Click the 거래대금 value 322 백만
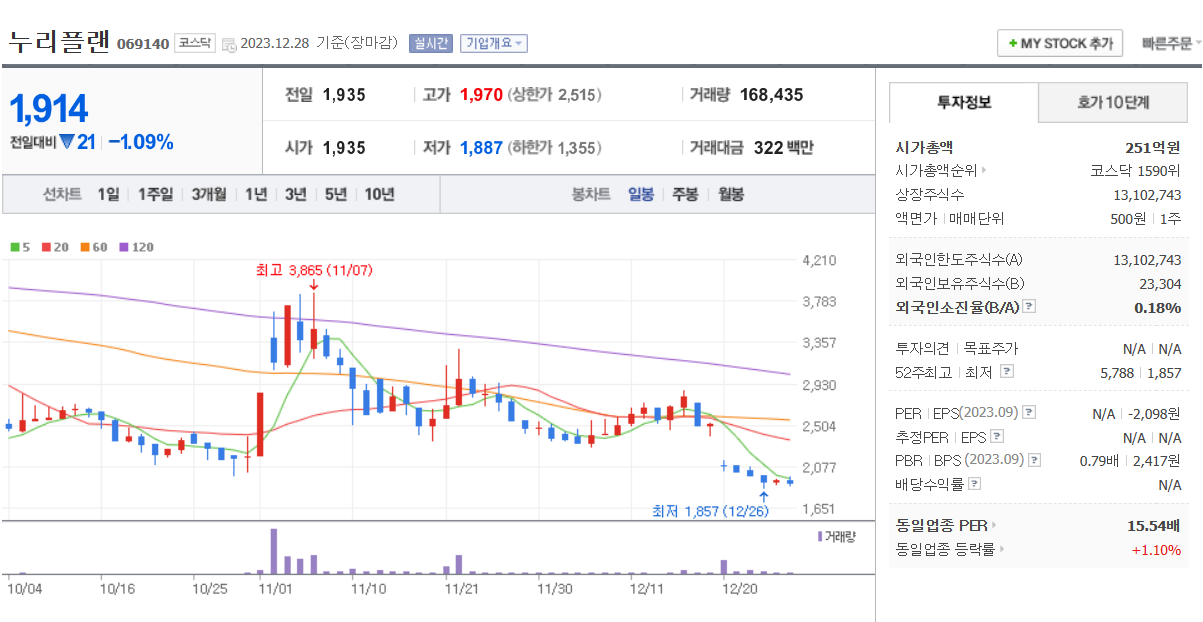The height and width of the screenshot is (622, 1203). click(783, 148)
